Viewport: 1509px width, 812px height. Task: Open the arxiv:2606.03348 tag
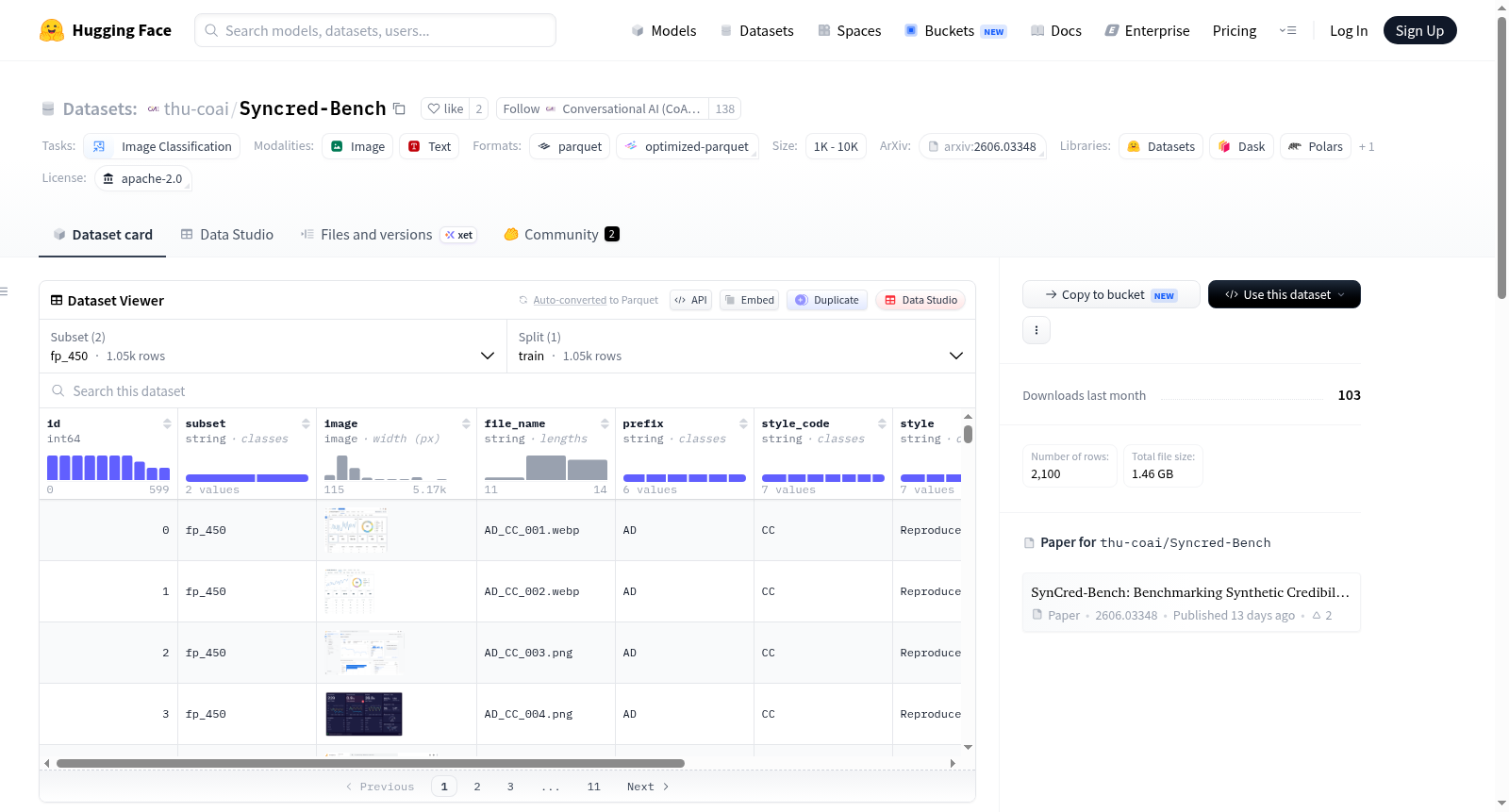pyautogui.click(x=982, y=146)
